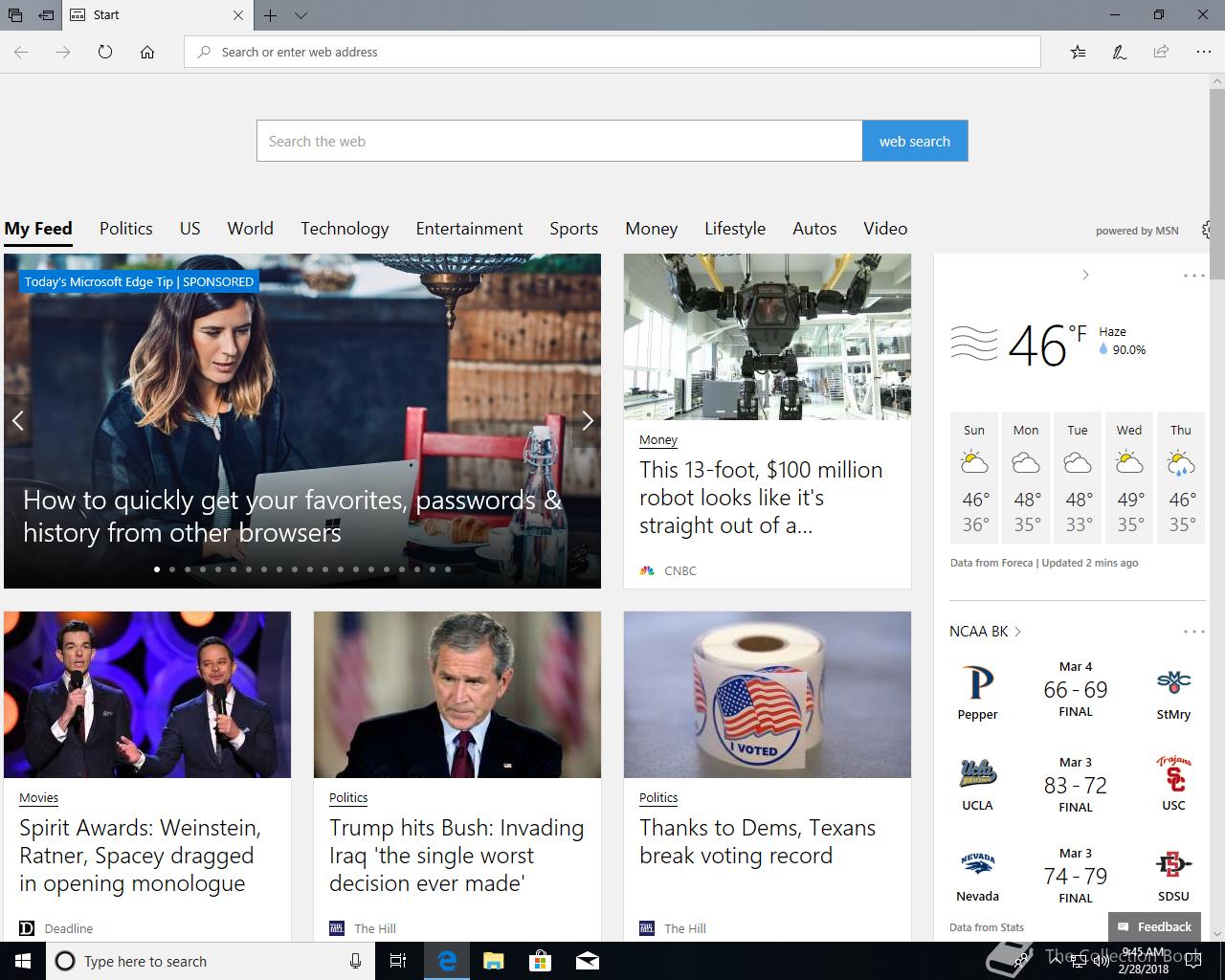Click the web search button
The height and width of the screenshot is (980, 1225).
pyautogui.click(x=915, y=141)
